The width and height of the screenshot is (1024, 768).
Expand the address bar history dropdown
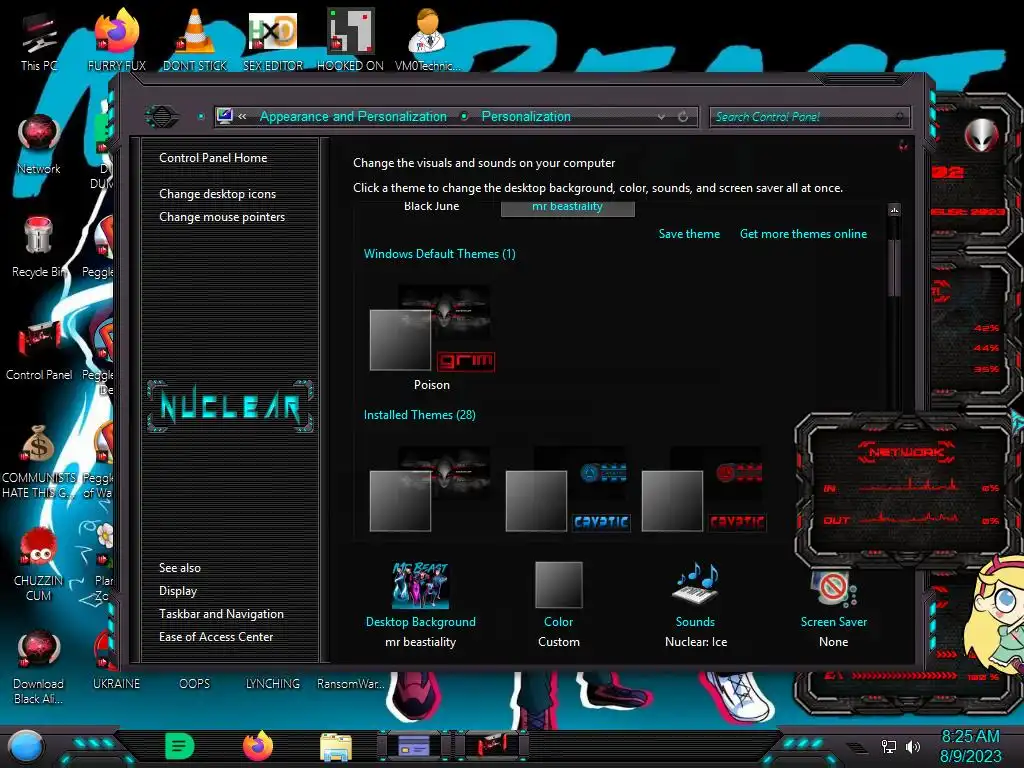click(x=662, y=117)
